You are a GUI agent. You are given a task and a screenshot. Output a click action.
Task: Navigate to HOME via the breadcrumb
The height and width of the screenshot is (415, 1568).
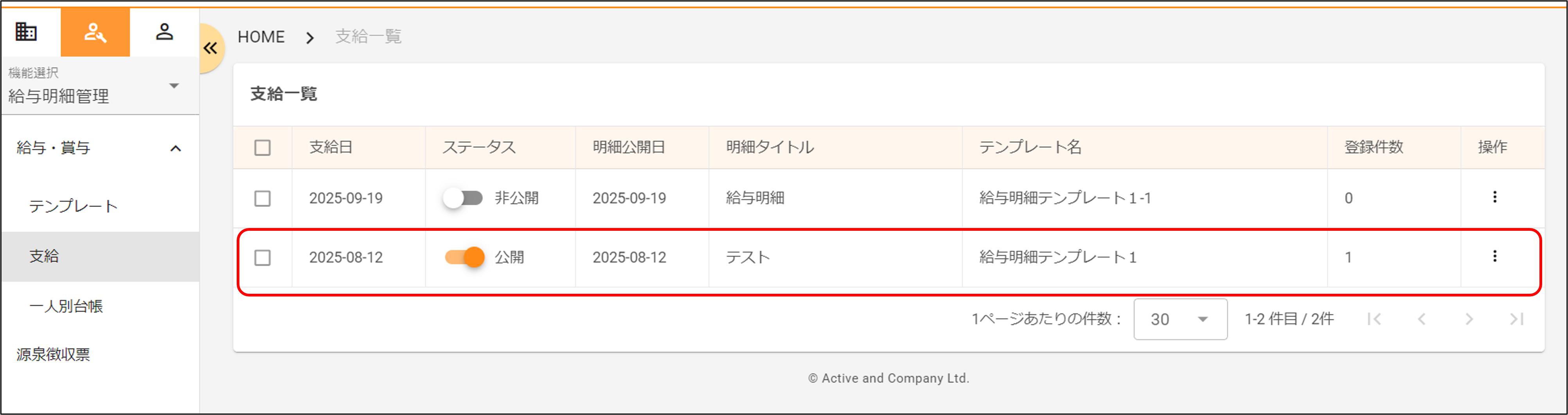261,36
